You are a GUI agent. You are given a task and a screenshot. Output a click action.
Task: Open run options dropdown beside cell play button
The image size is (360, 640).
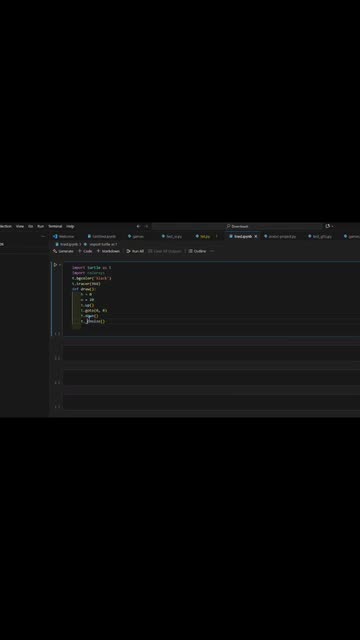[x=60, y=265]
